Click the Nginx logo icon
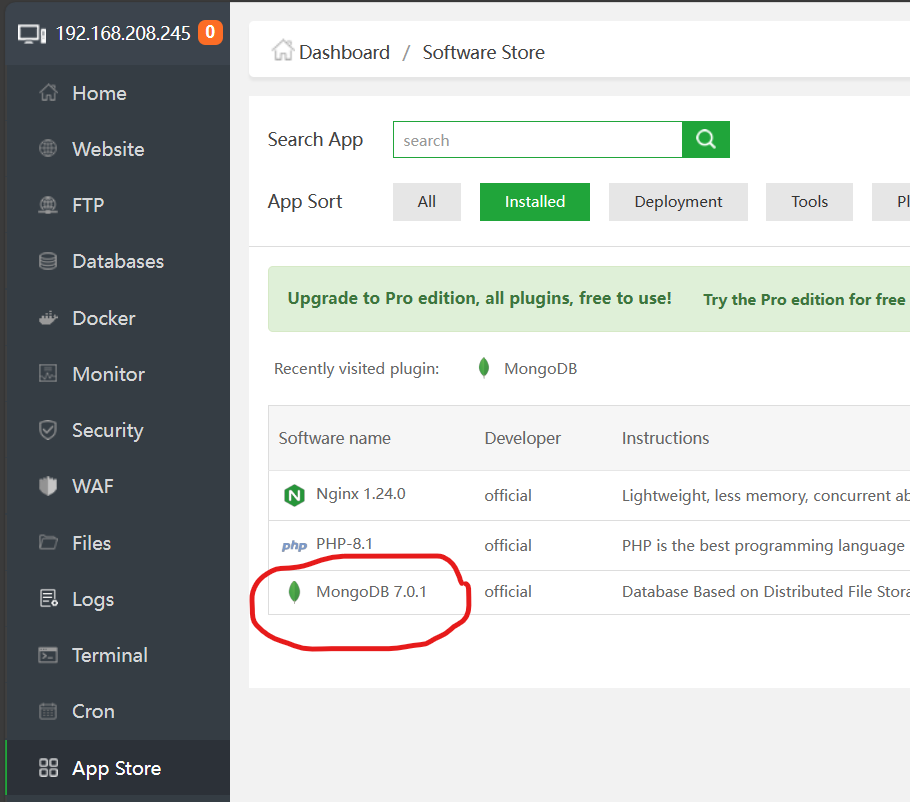This screenshot has height=802, width=910. click(294, 495)
